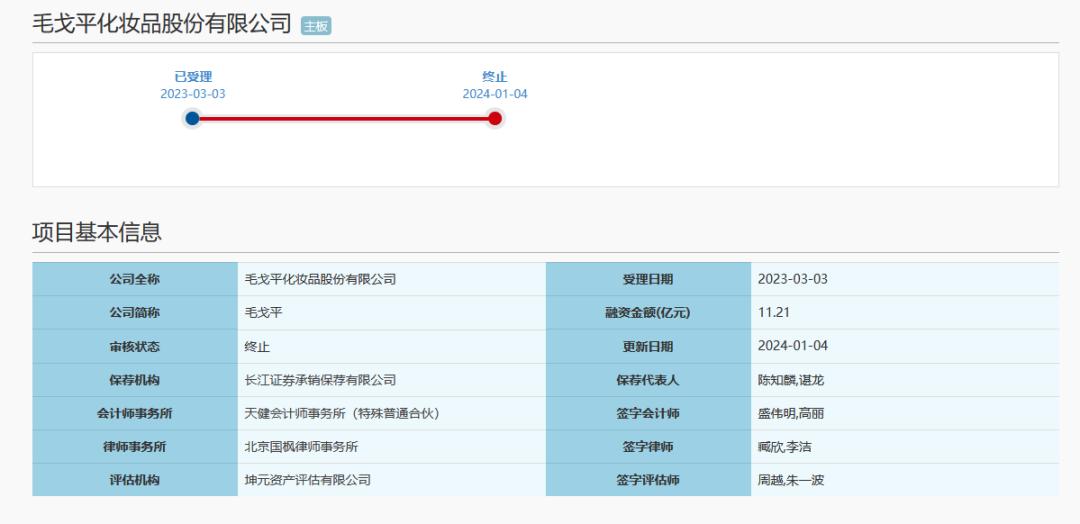The width and height of the screenshot is (1080, 524).
Task: Click the 主板 badge next to company title
Action: click(316, 26)
